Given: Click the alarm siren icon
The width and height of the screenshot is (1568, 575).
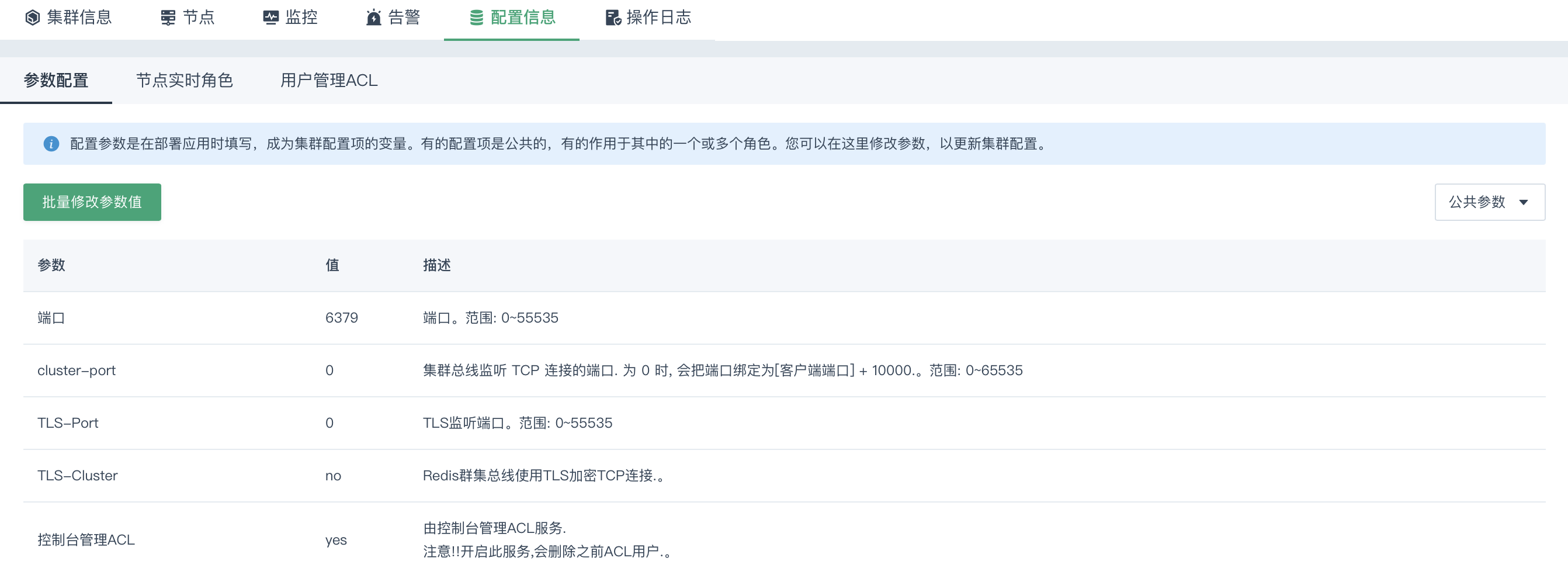Looking at the screenshot, I should [x=374, y=18].
